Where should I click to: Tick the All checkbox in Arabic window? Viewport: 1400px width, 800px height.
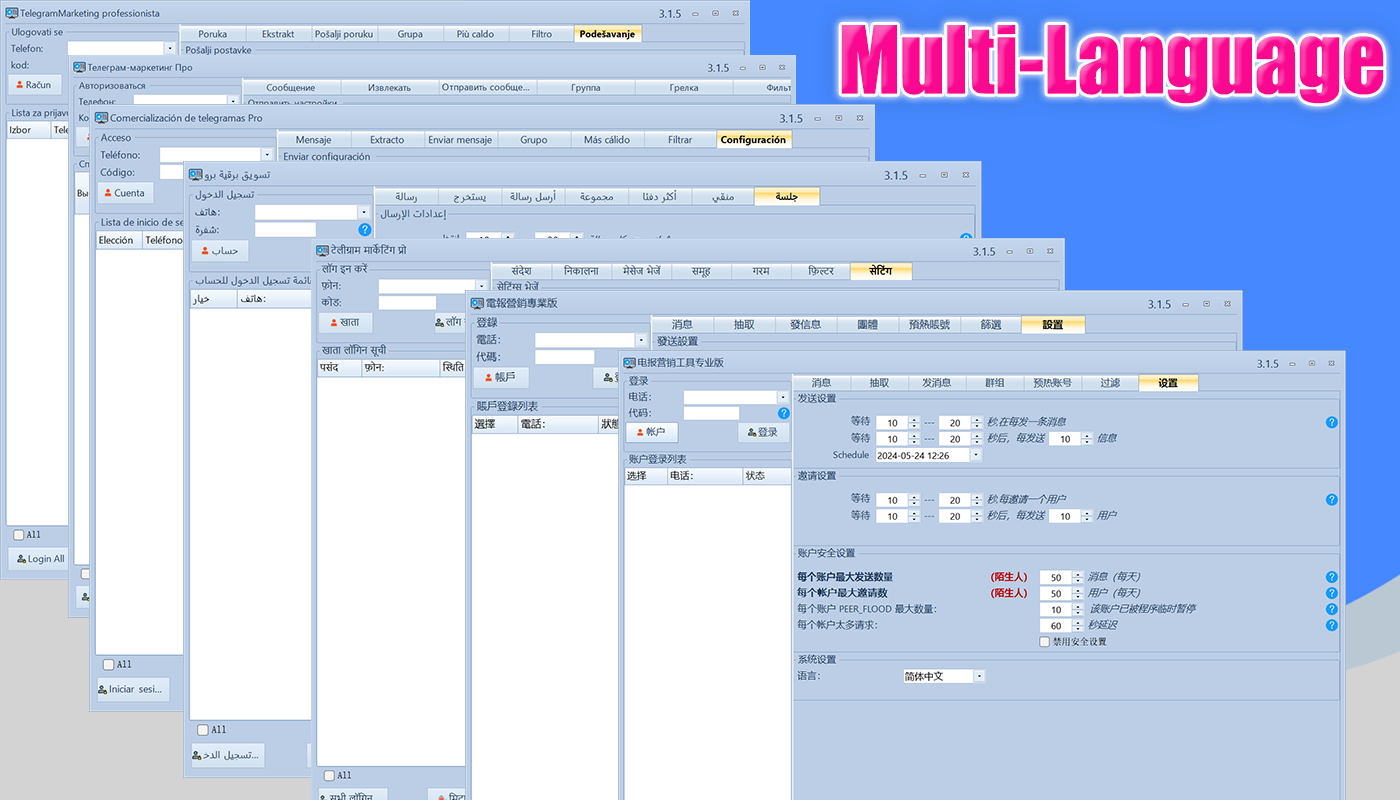(x=203, y=730)
